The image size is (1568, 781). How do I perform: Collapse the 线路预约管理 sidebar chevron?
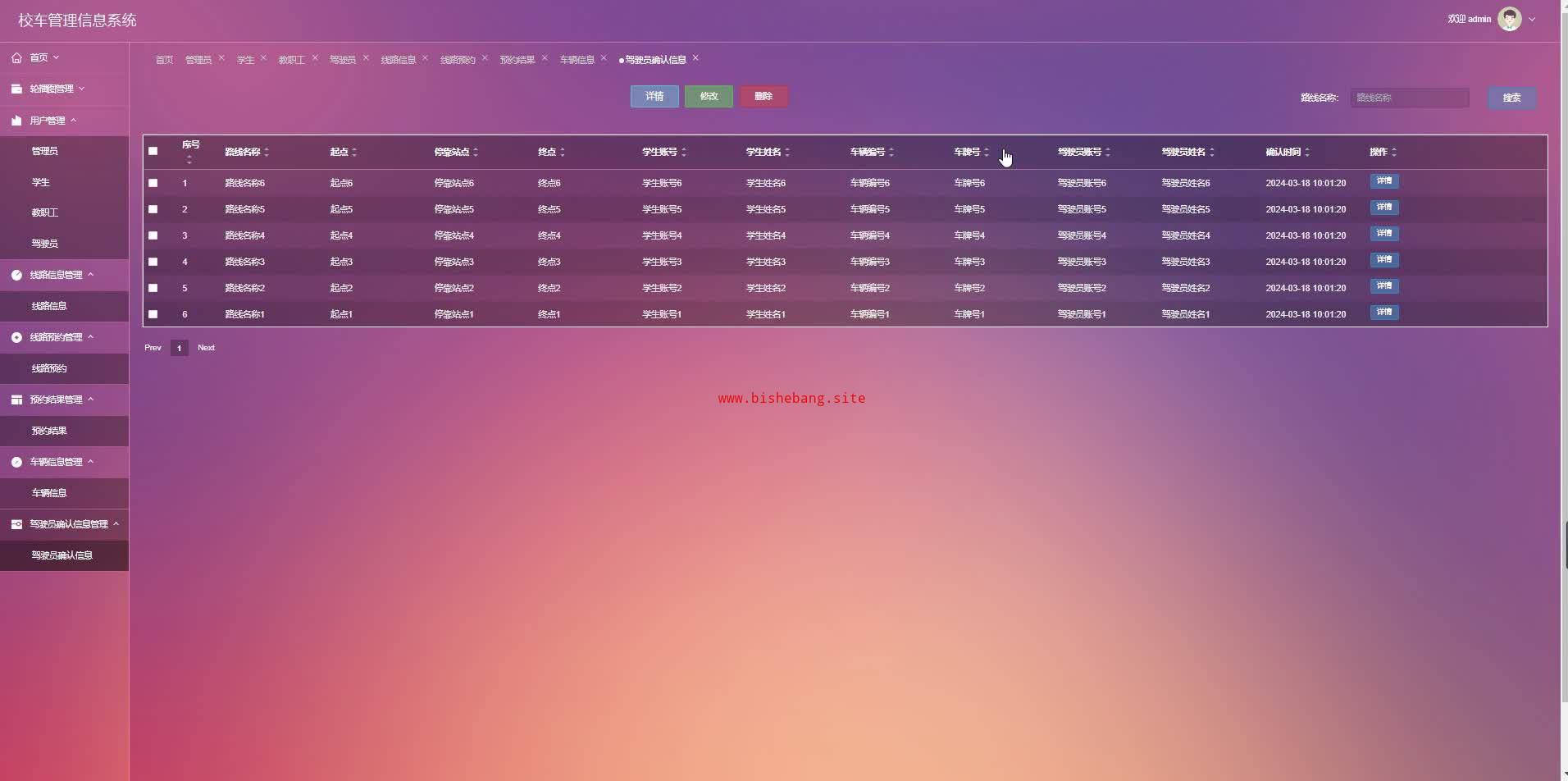[90, 337]
